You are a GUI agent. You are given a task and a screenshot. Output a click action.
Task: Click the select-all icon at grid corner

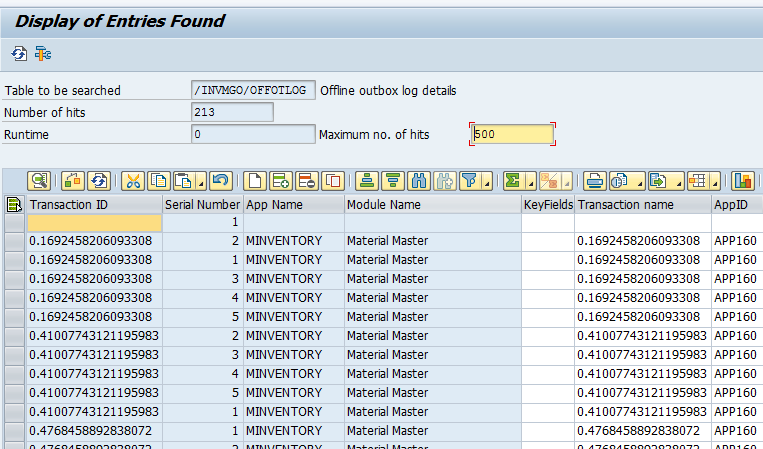[x=14, y=205]
